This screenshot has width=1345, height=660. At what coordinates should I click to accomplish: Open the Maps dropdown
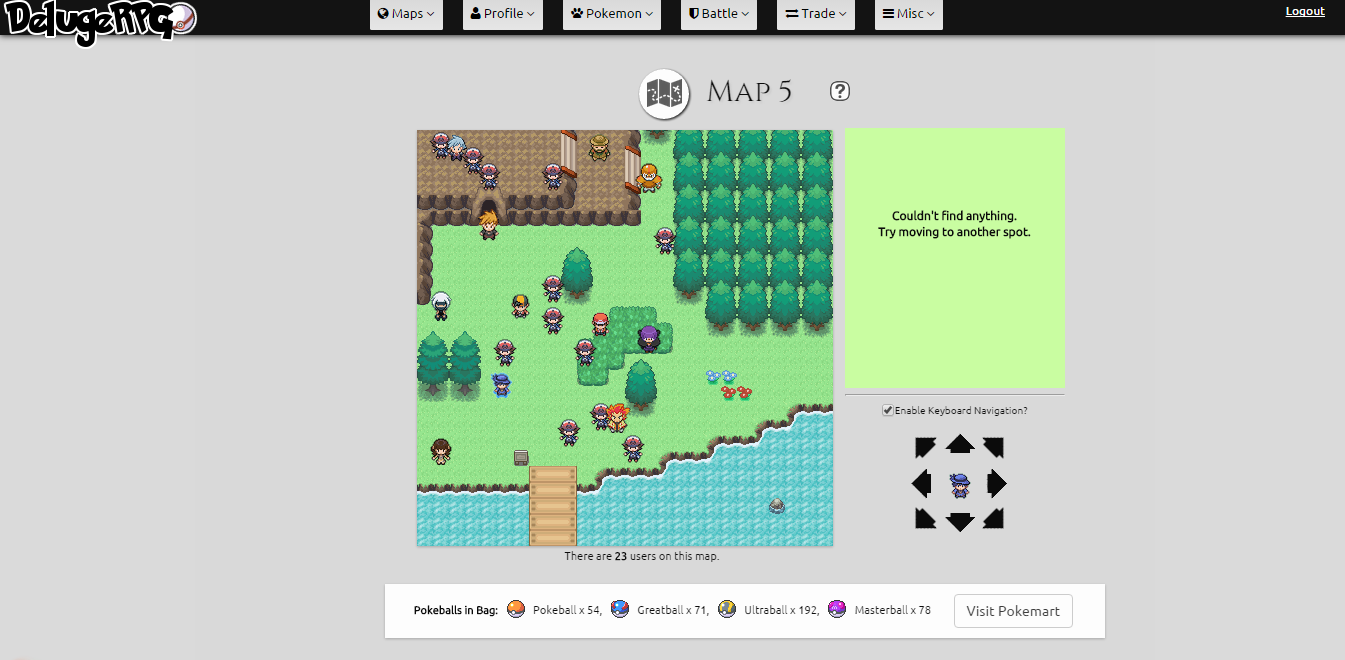405,15
